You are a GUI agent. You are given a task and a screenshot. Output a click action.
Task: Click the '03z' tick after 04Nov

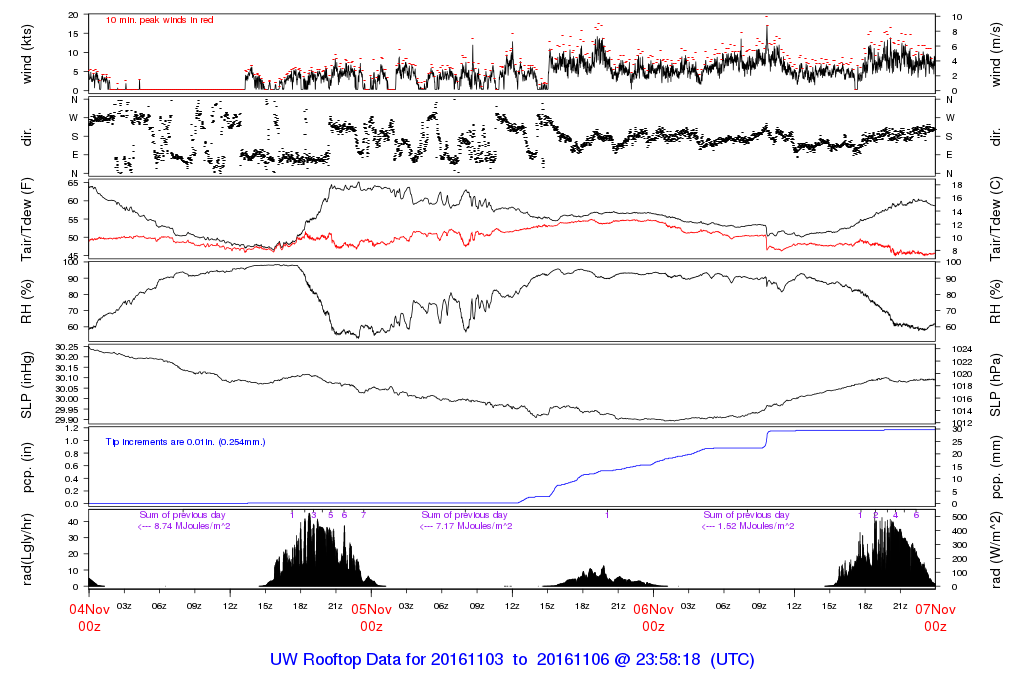click(x=124, y=606)
